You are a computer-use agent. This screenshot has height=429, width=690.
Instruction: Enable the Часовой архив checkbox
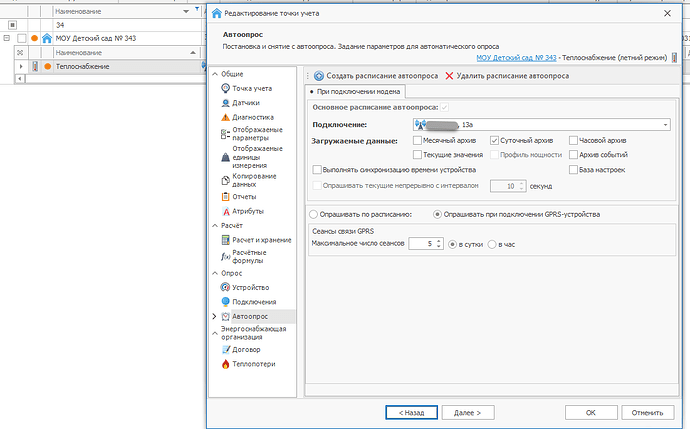572,141
